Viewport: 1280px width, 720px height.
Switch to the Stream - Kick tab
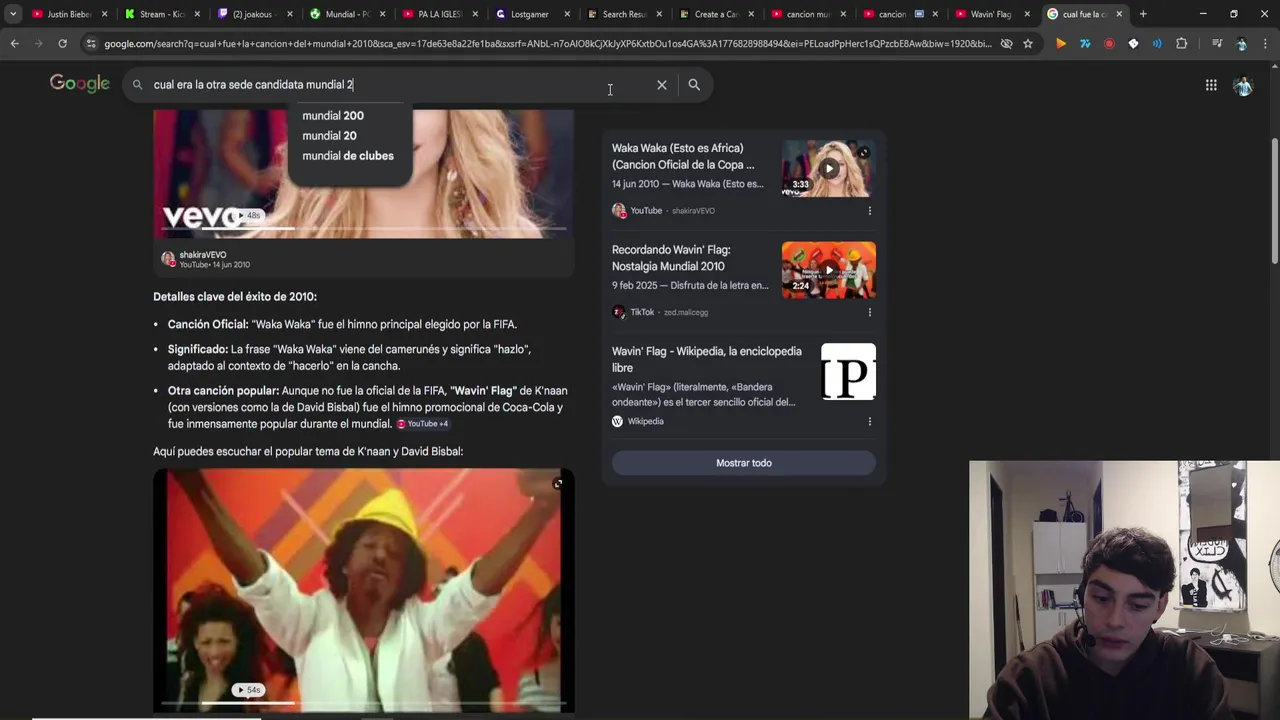(160, 14)
